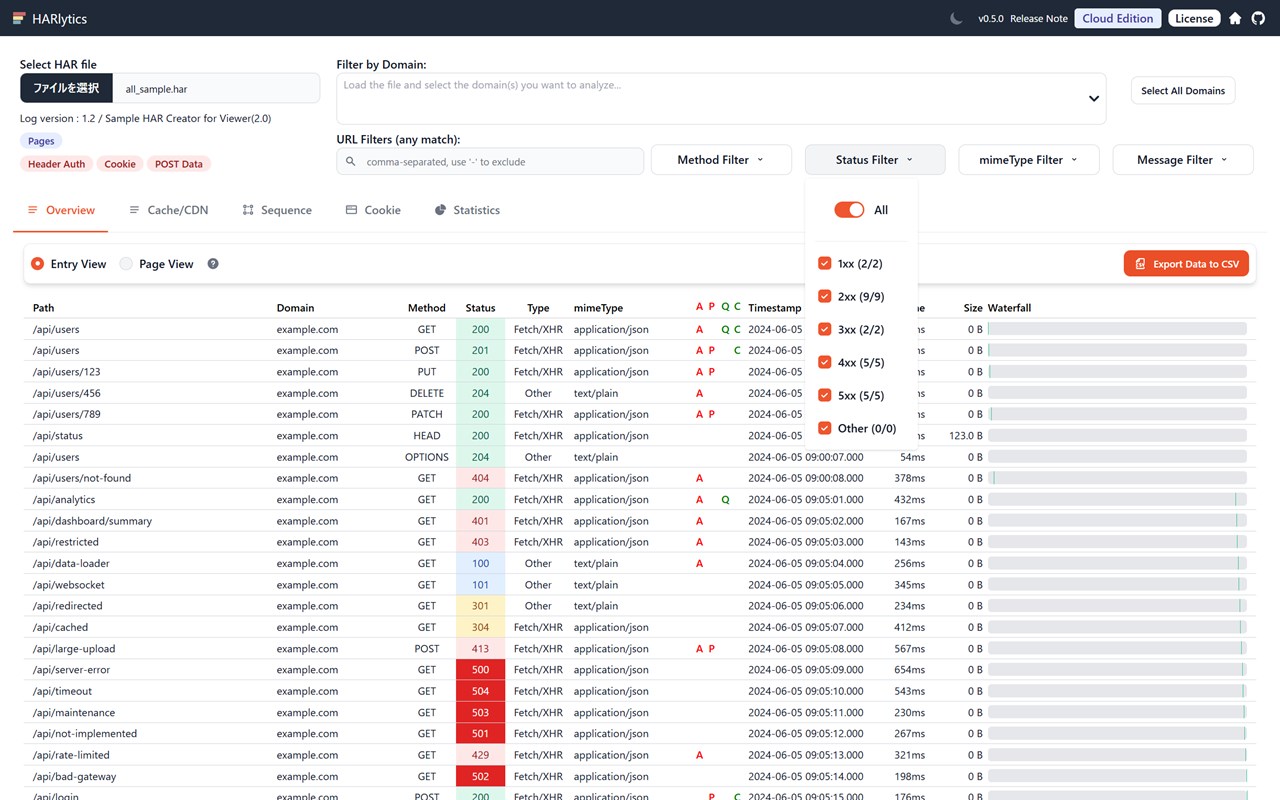This screenshot has width=1280, height=800.
Task: Click the Status column header
Action: pos(480,308)
